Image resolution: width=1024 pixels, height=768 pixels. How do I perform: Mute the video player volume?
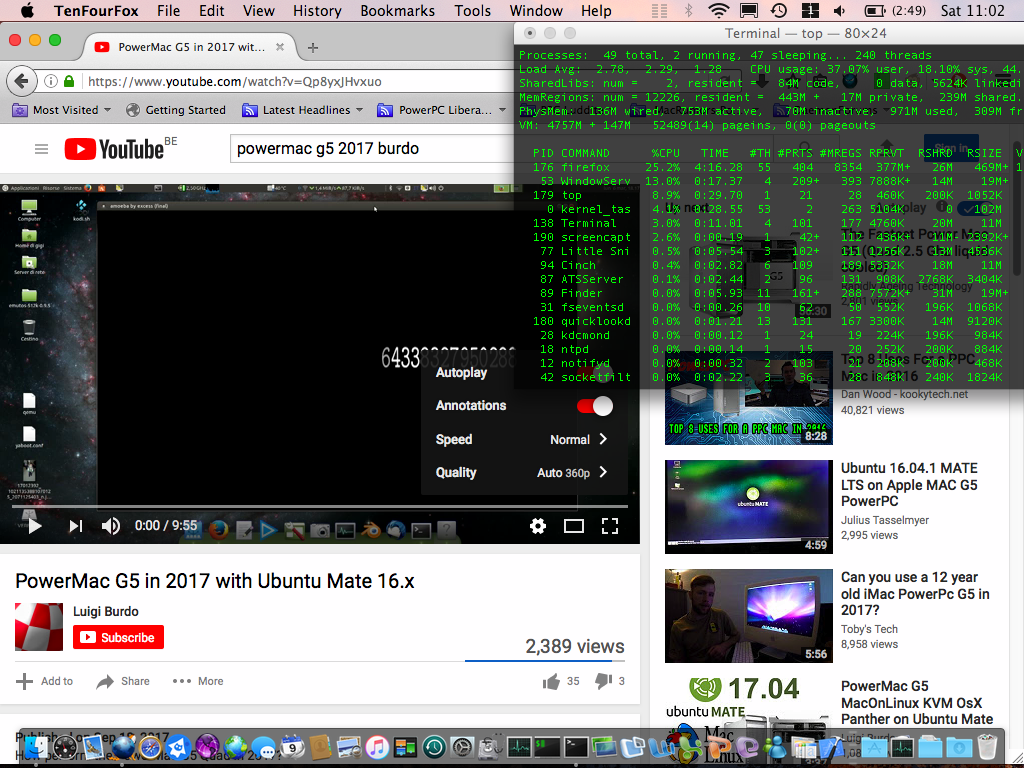111,526
